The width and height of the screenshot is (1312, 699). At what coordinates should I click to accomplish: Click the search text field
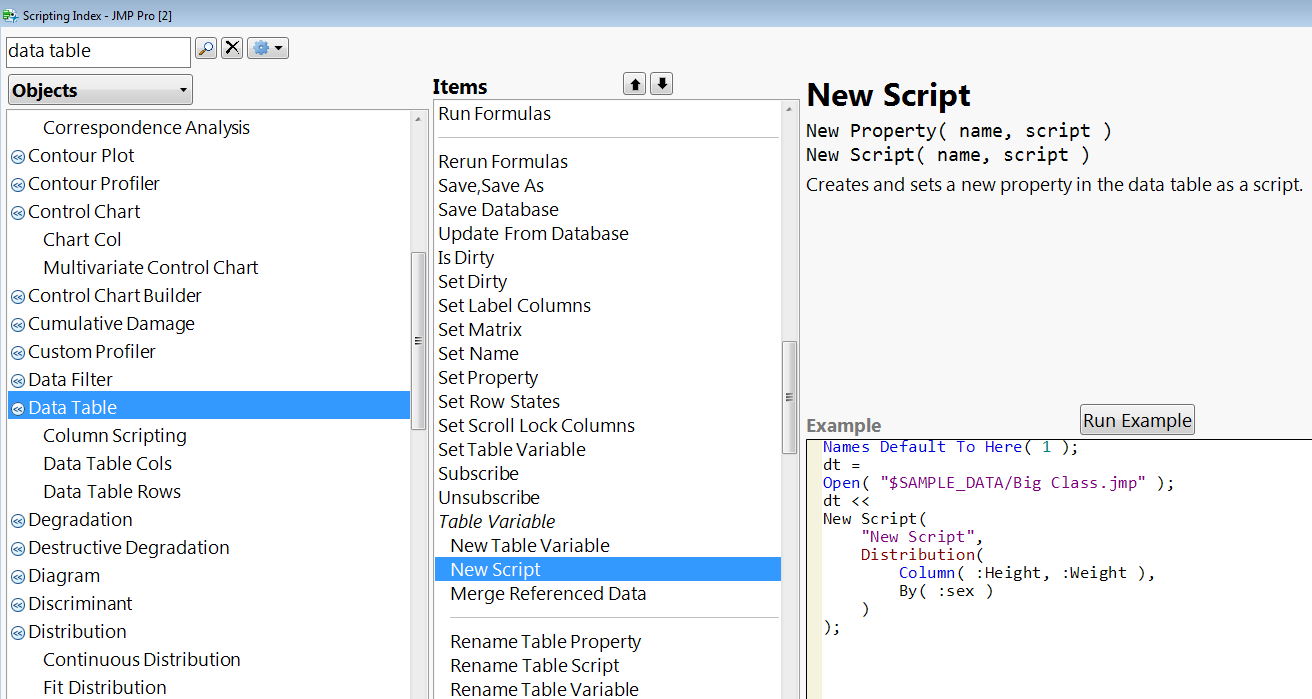tap(97, 51)
